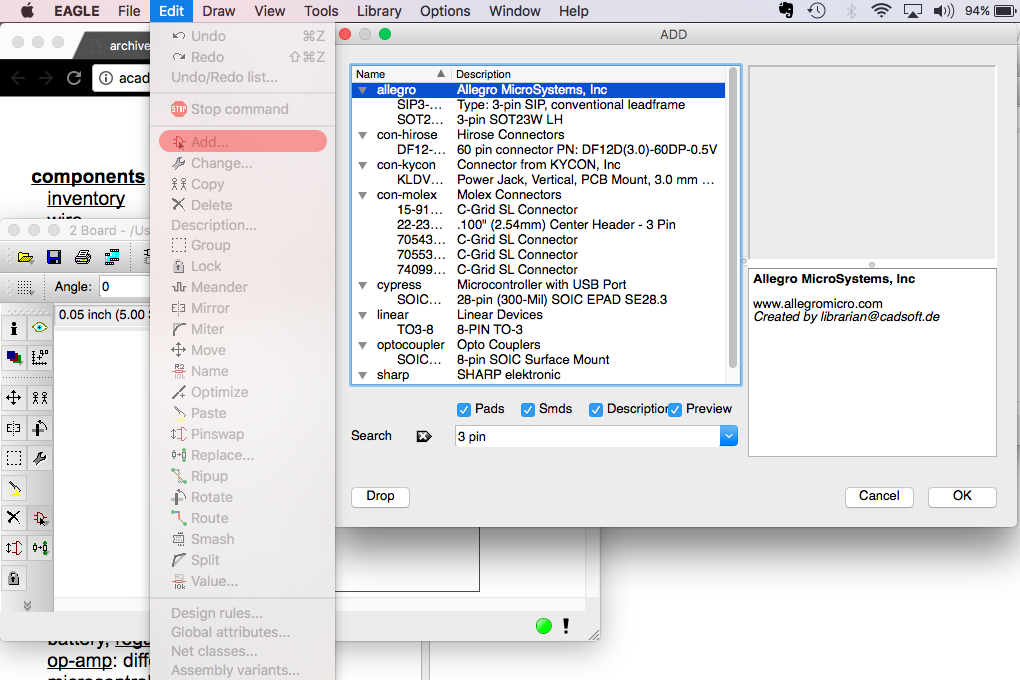
Task: Click the search arrow icon next to Search
Action: pos(424,436)
